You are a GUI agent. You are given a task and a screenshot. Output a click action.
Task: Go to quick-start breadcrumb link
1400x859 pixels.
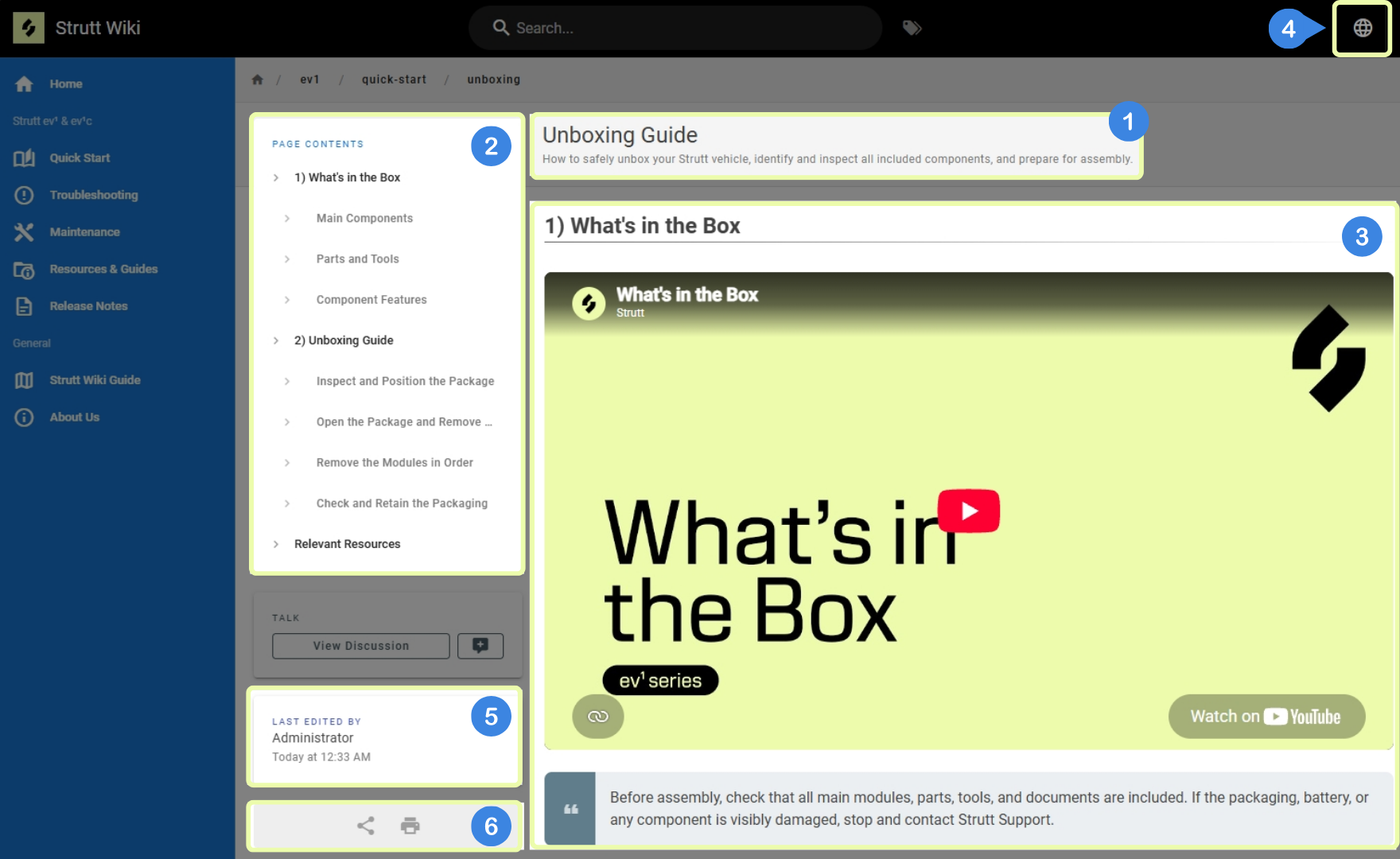394,80
